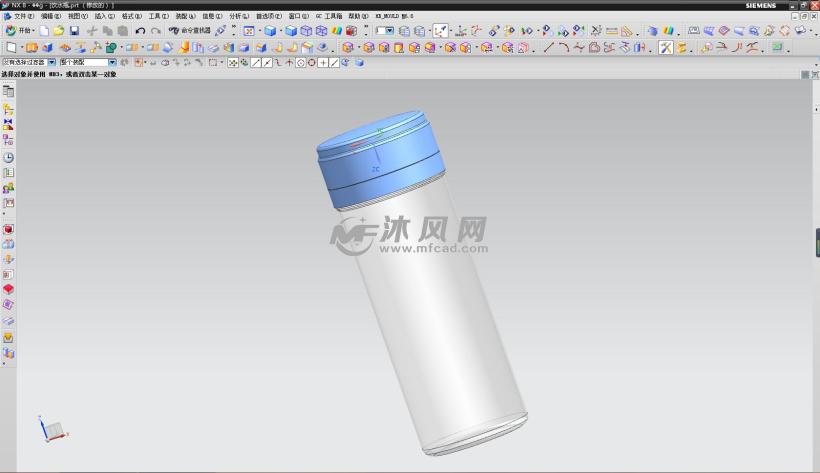Viewport: 820px width, 473px height.
Task: Open the History clock sidebar tab
Action: [x=8, y=157]
